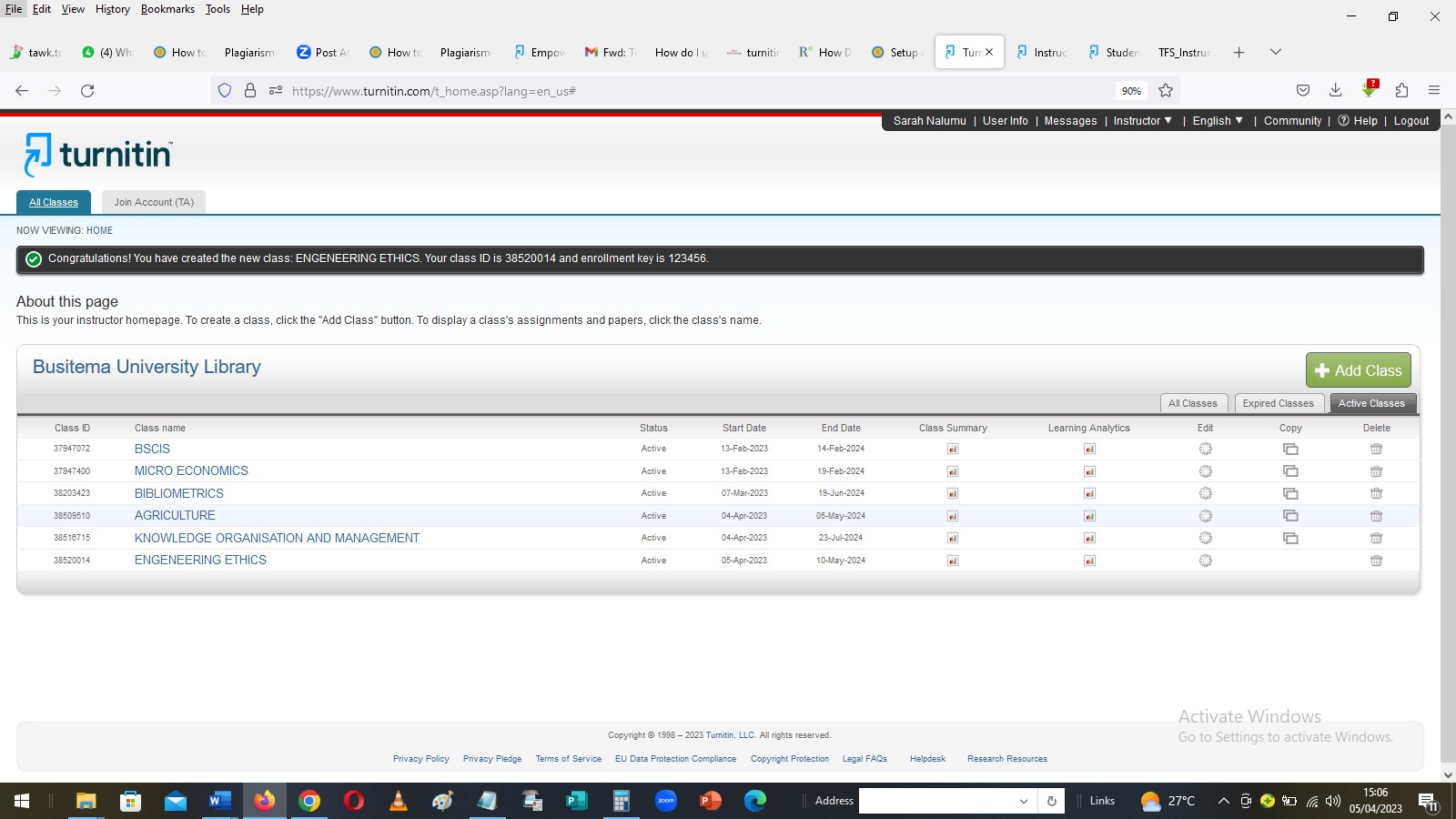The width and height of the screenshot is (1456, 819).
Task: Show Active Classes filter tab
Action: [x=1372, y=403]
